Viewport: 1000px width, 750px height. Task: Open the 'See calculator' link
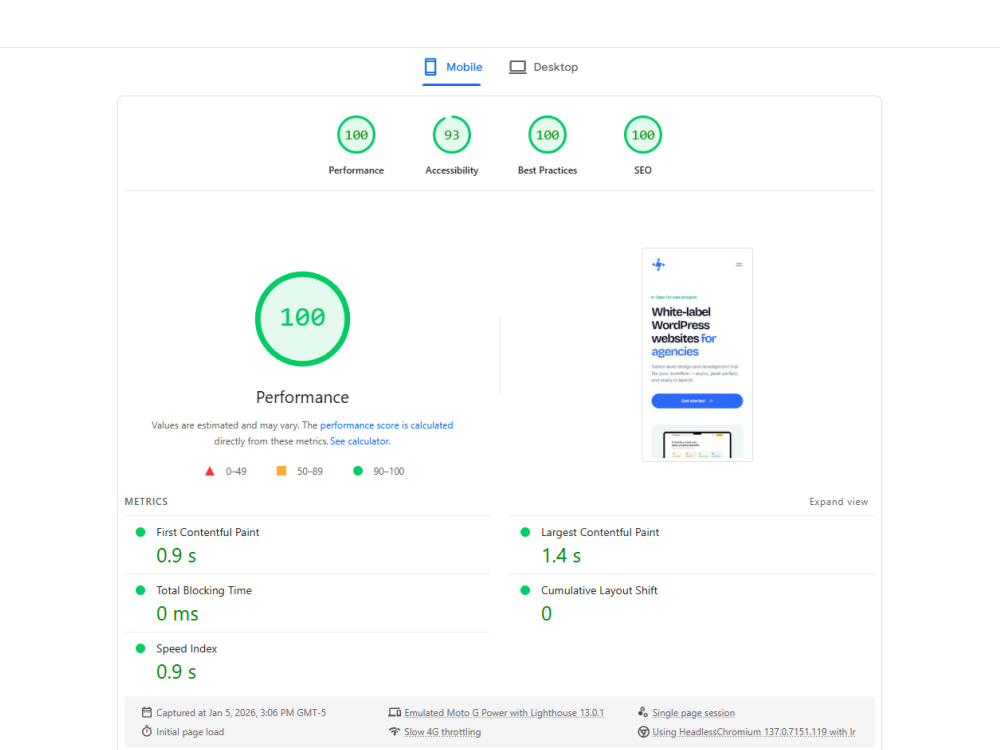[360, 441]
